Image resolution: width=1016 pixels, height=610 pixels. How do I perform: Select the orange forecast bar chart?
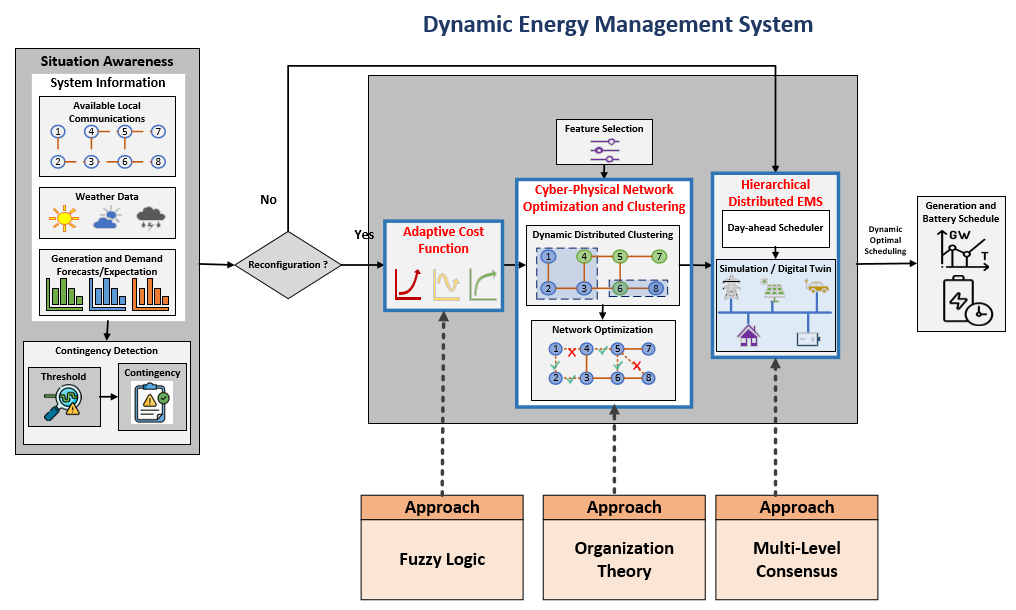[x=151, y=294]
